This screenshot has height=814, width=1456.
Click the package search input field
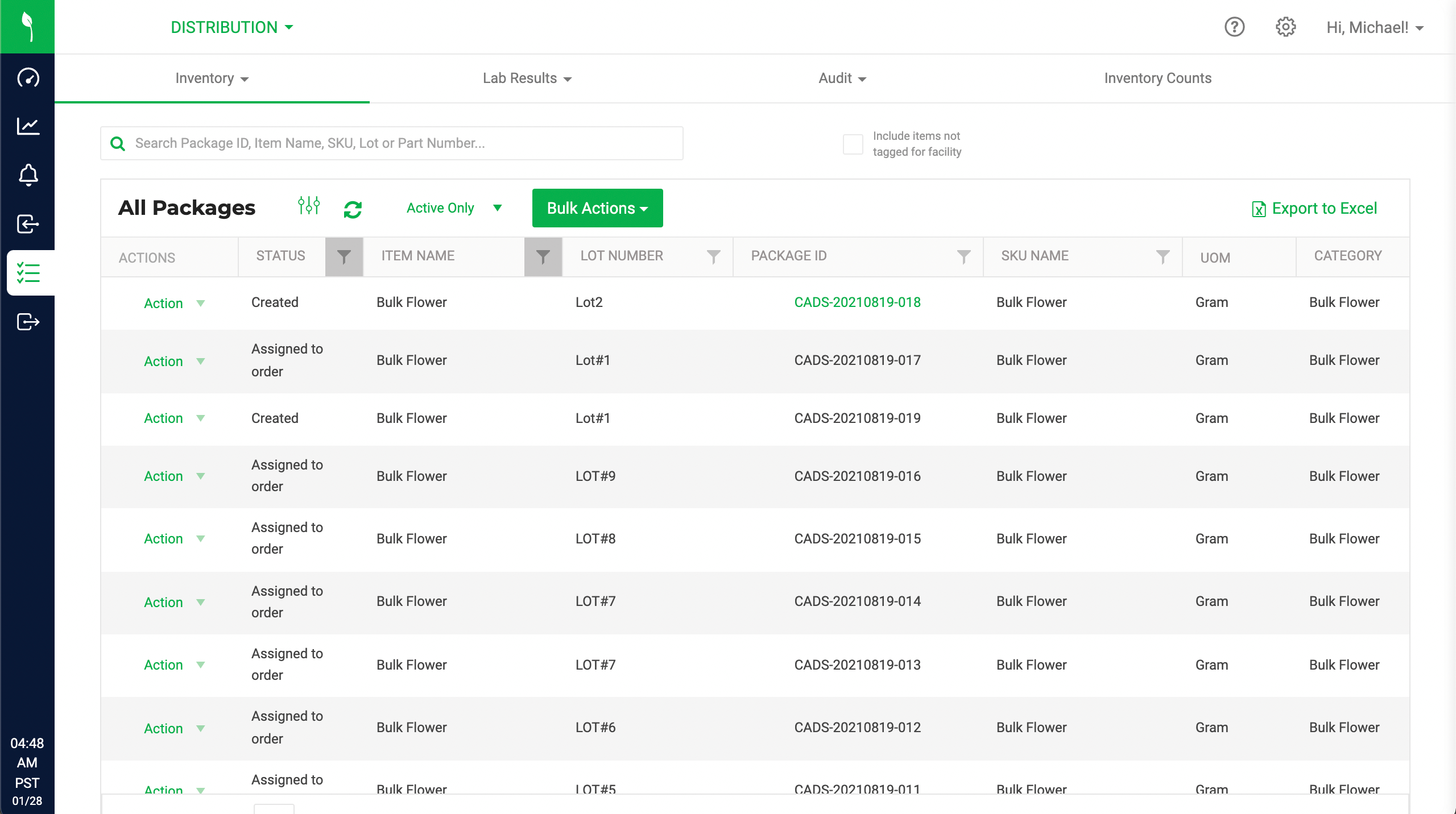398,143
